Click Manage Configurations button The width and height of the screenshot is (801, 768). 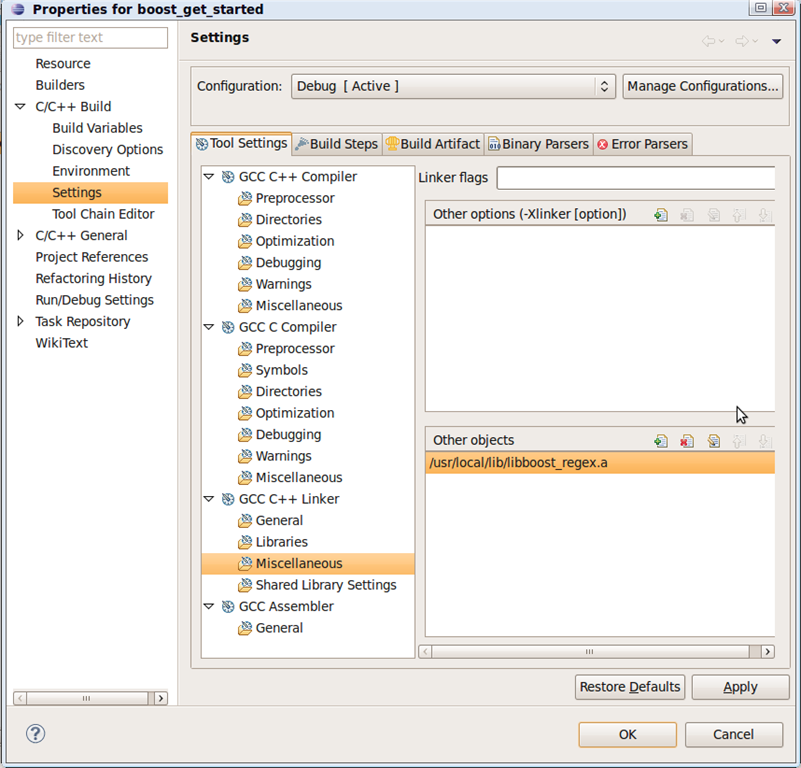pos(702,86)
